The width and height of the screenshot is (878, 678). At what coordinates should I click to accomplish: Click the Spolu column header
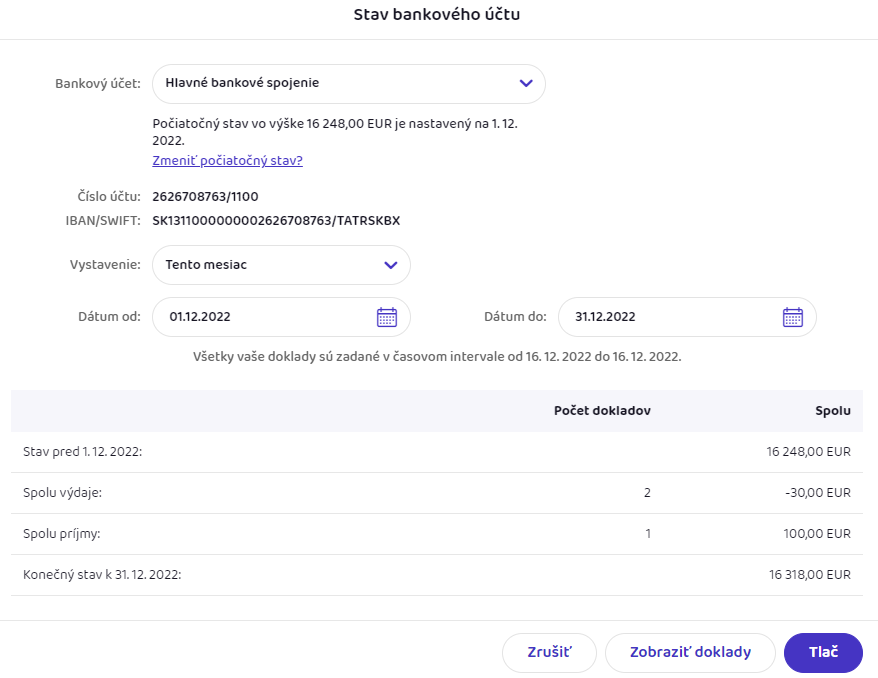[833, 411]
